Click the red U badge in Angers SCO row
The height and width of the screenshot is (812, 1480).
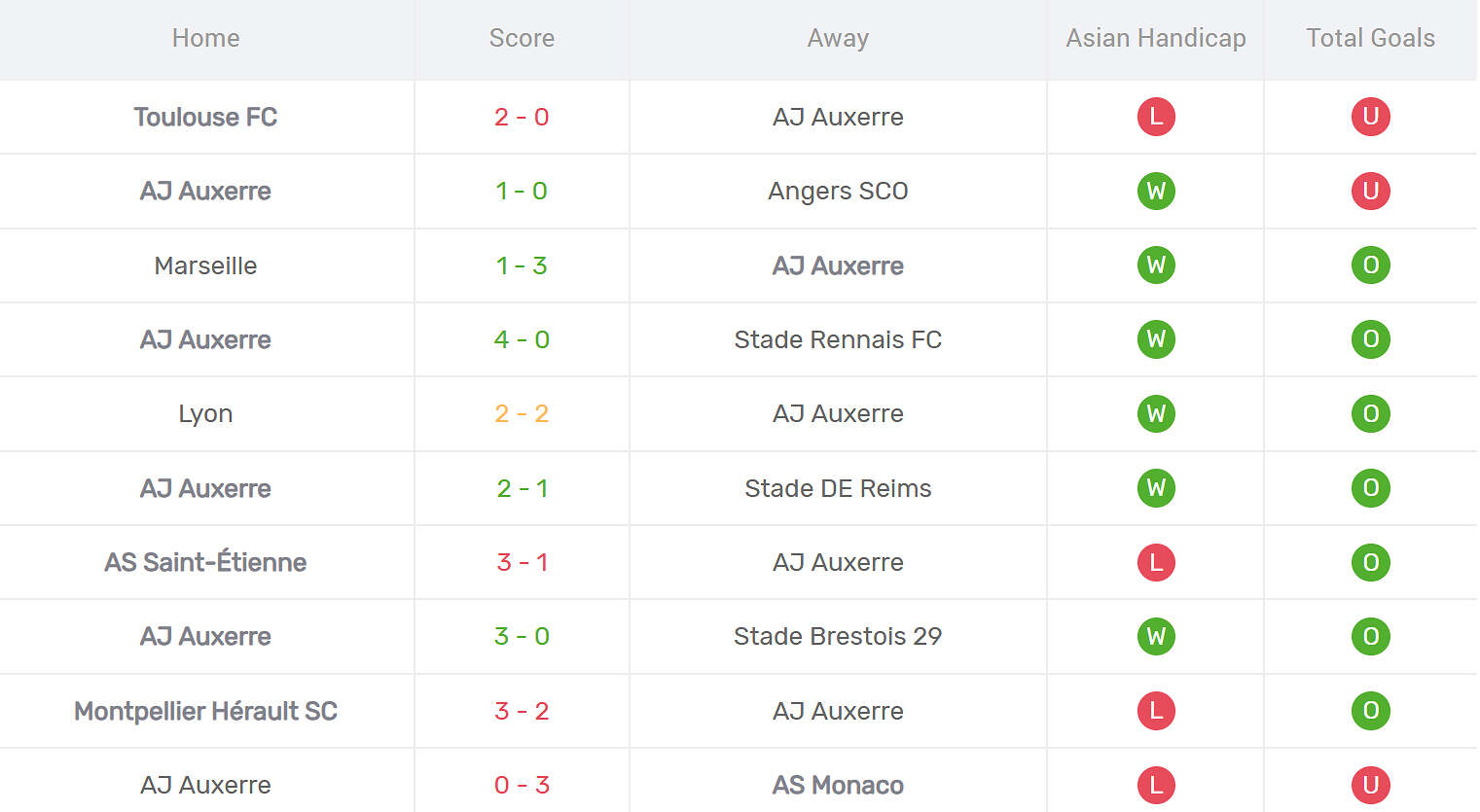(1370, 191)
